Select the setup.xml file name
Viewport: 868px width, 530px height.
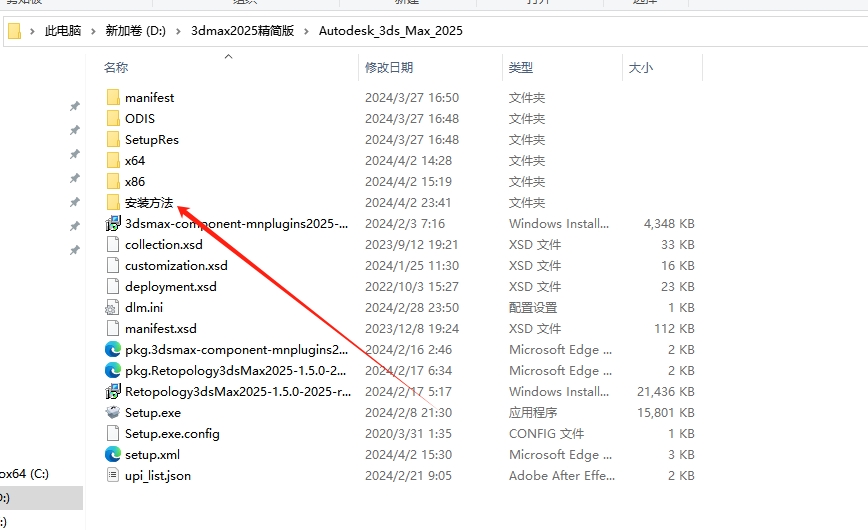click(x=152, y=455)
